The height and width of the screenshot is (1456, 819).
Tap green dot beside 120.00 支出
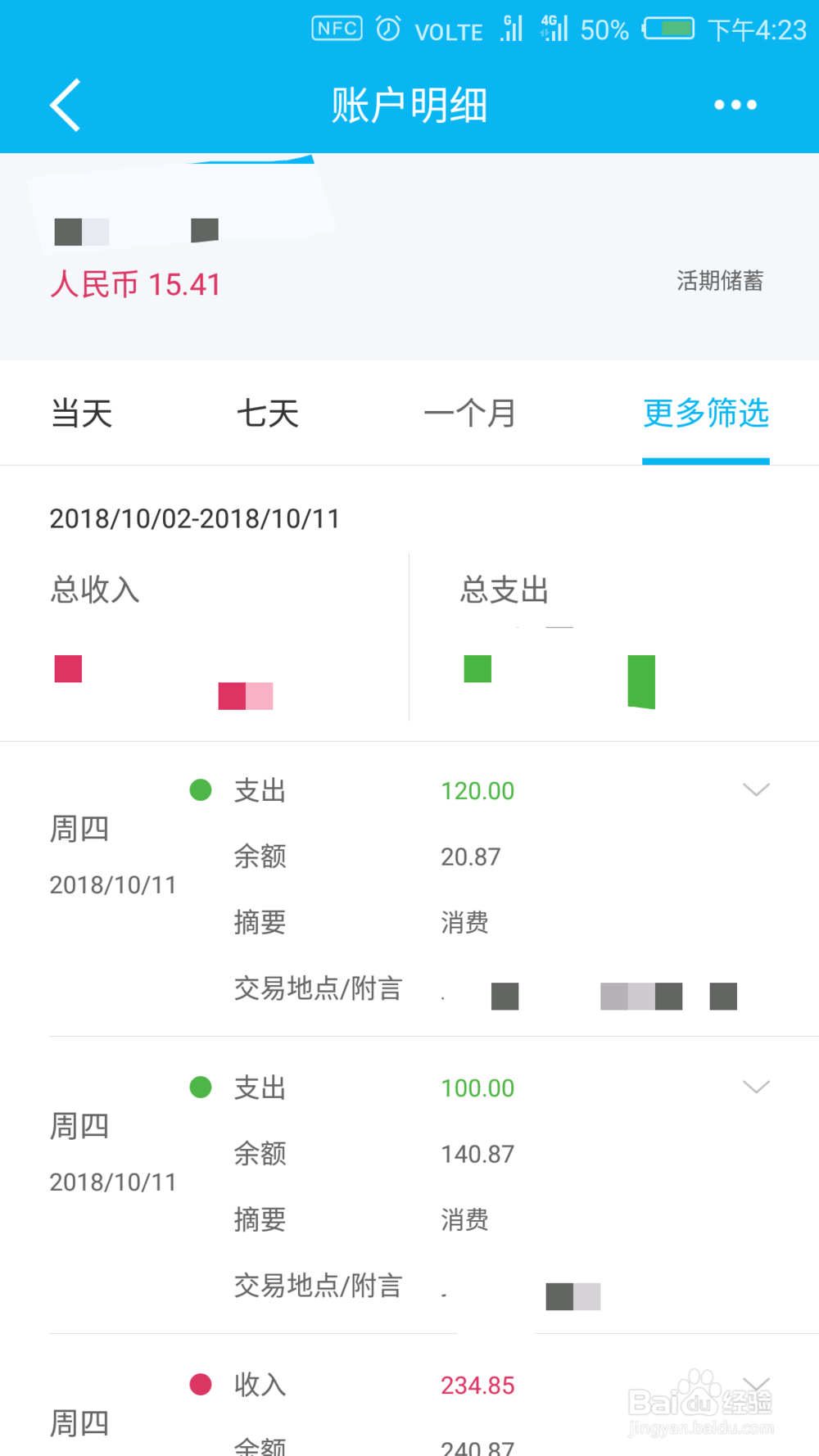pos(201,790)
